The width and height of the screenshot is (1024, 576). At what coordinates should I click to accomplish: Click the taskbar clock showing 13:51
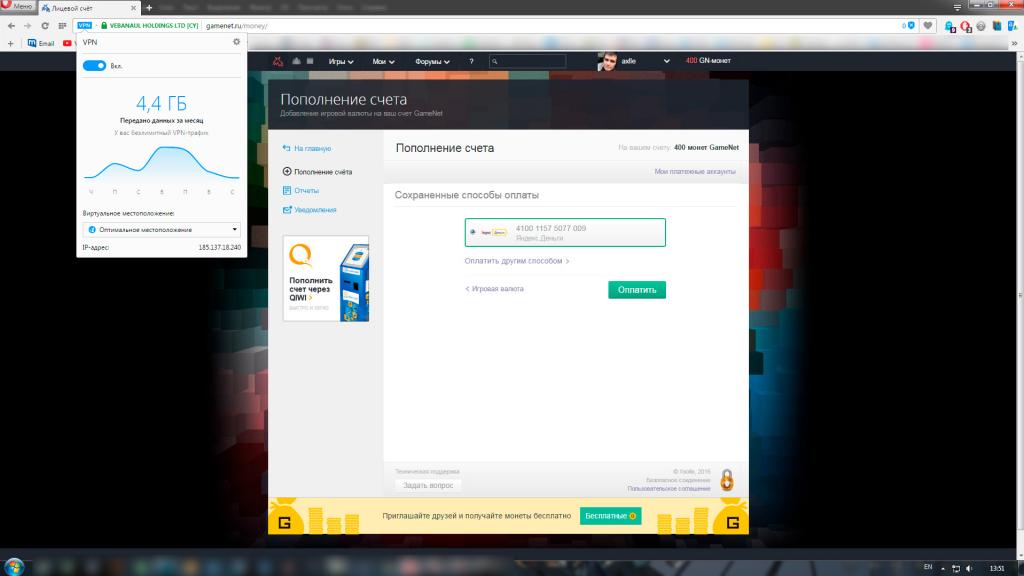(x=997, y=568)
